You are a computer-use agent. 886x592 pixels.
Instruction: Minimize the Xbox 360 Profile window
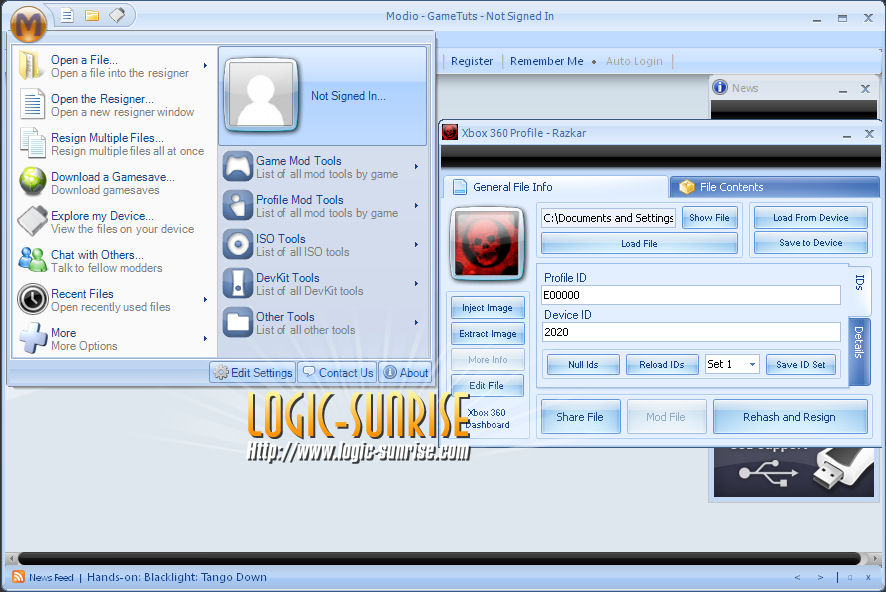(x=847, y=134)
